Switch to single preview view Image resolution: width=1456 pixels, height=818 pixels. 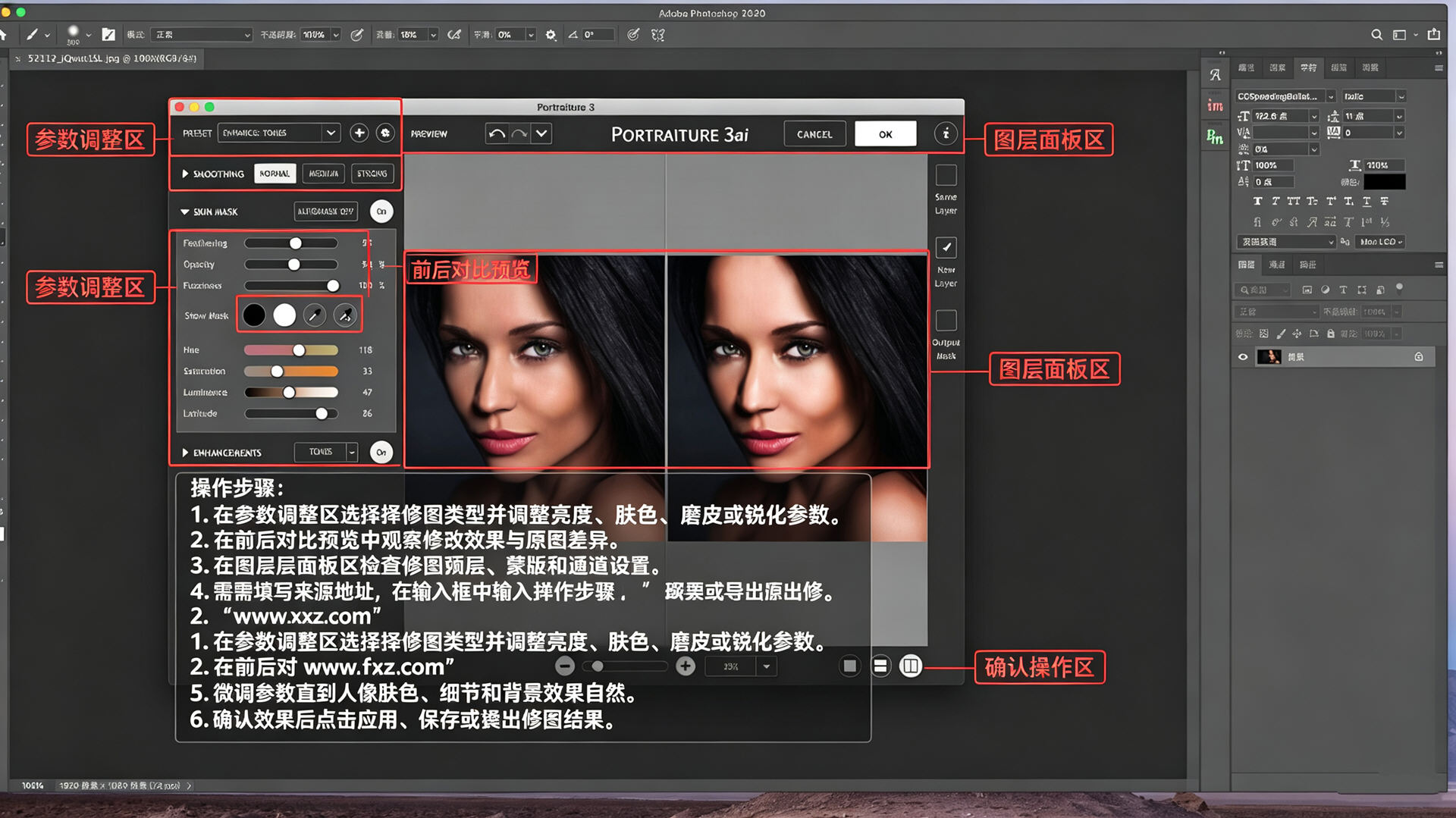tap(849, 666)
